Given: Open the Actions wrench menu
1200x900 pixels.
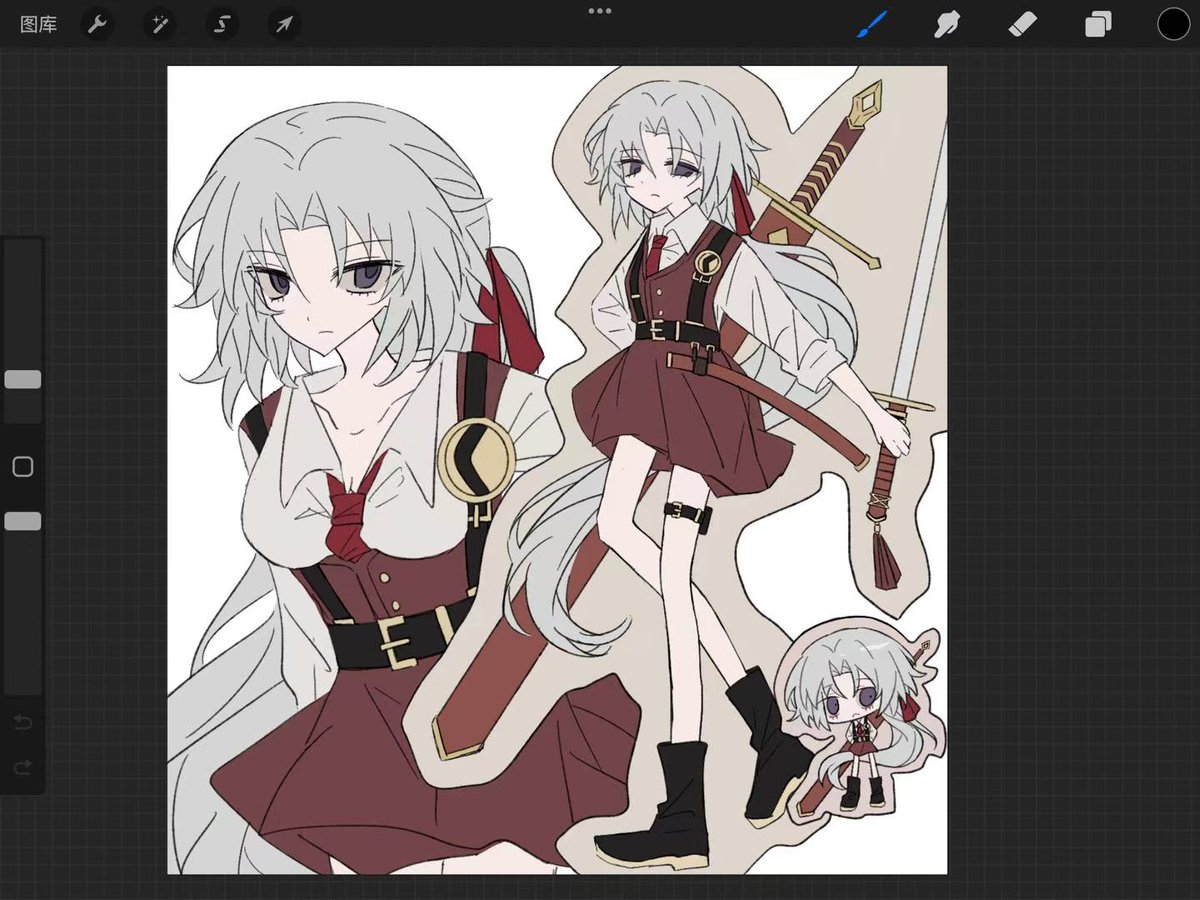Looking at the screenshot, I should tap(97, 24).
